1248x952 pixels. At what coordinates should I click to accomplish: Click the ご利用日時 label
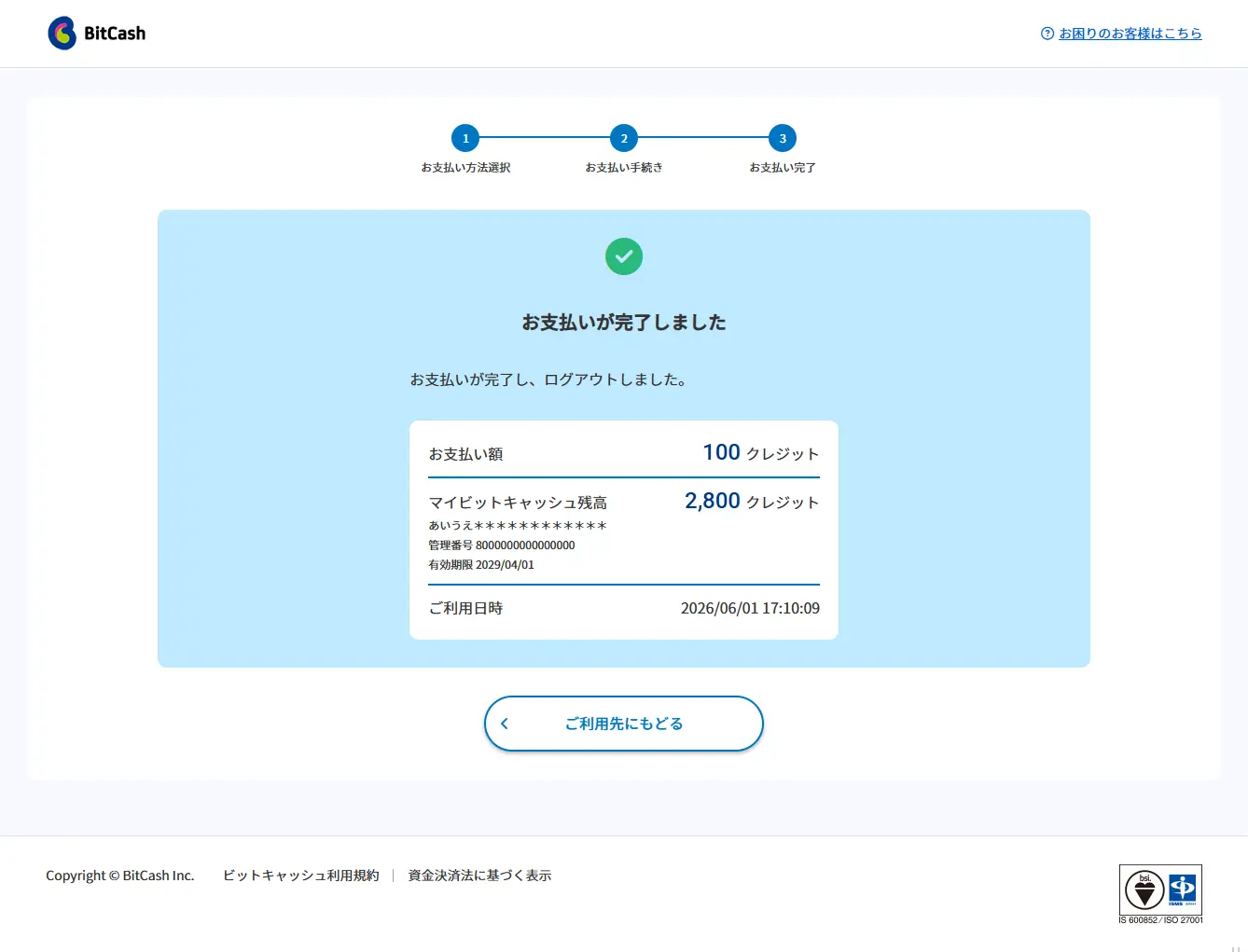coord(465,608)
